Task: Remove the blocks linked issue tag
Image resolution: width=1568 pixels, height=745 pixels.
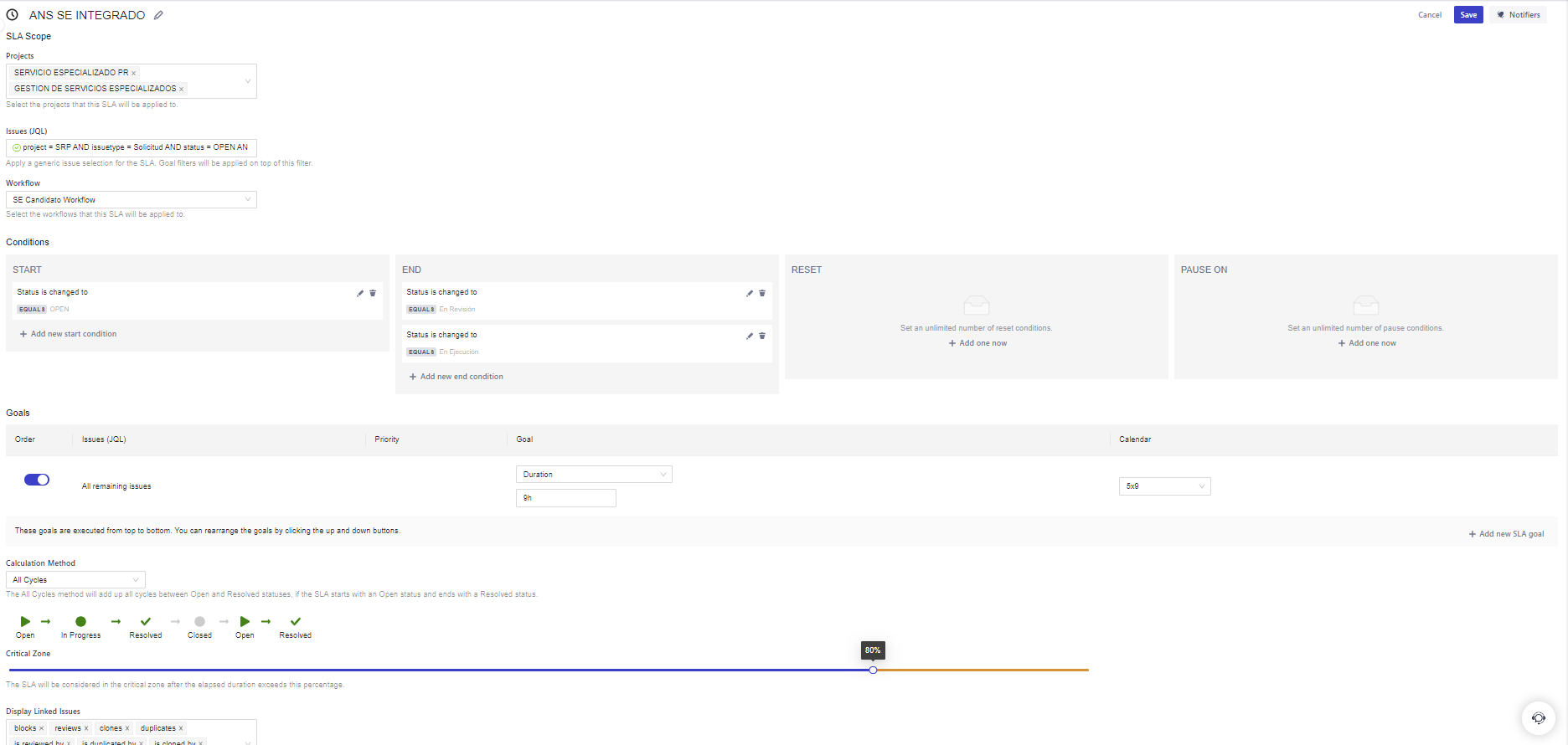Action: (41, 728)
